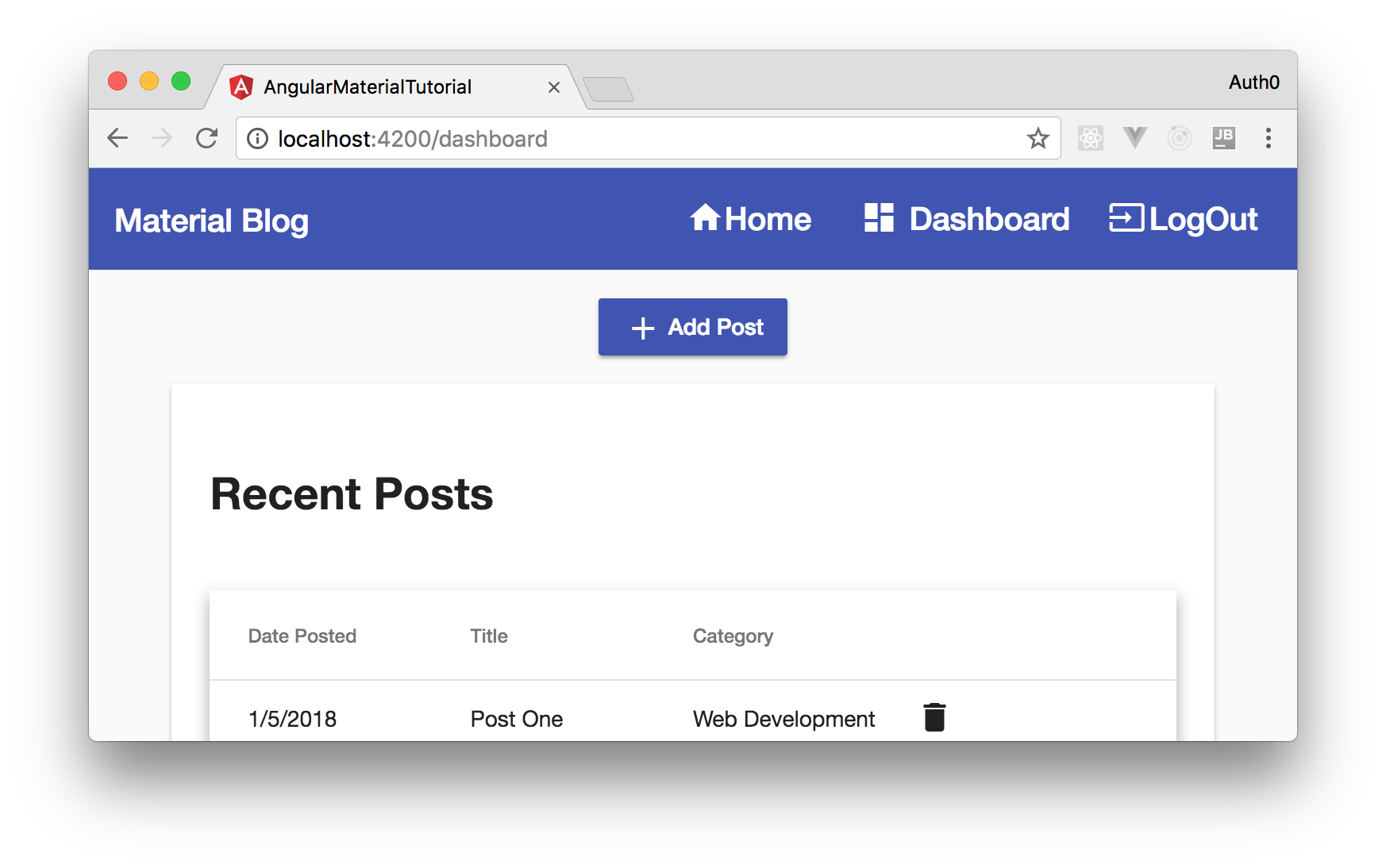Select the Post One title cell
This screenshot has height=868, width=1386.
click(517, 719)
